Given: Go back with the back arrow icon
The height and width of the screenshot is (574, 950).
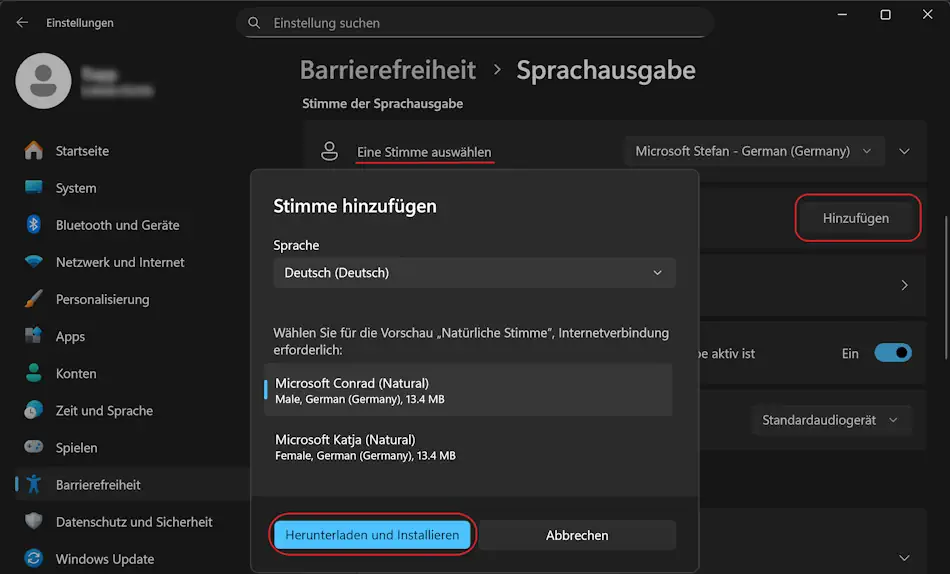Looking at the screenshot, I should click(22, 22).
